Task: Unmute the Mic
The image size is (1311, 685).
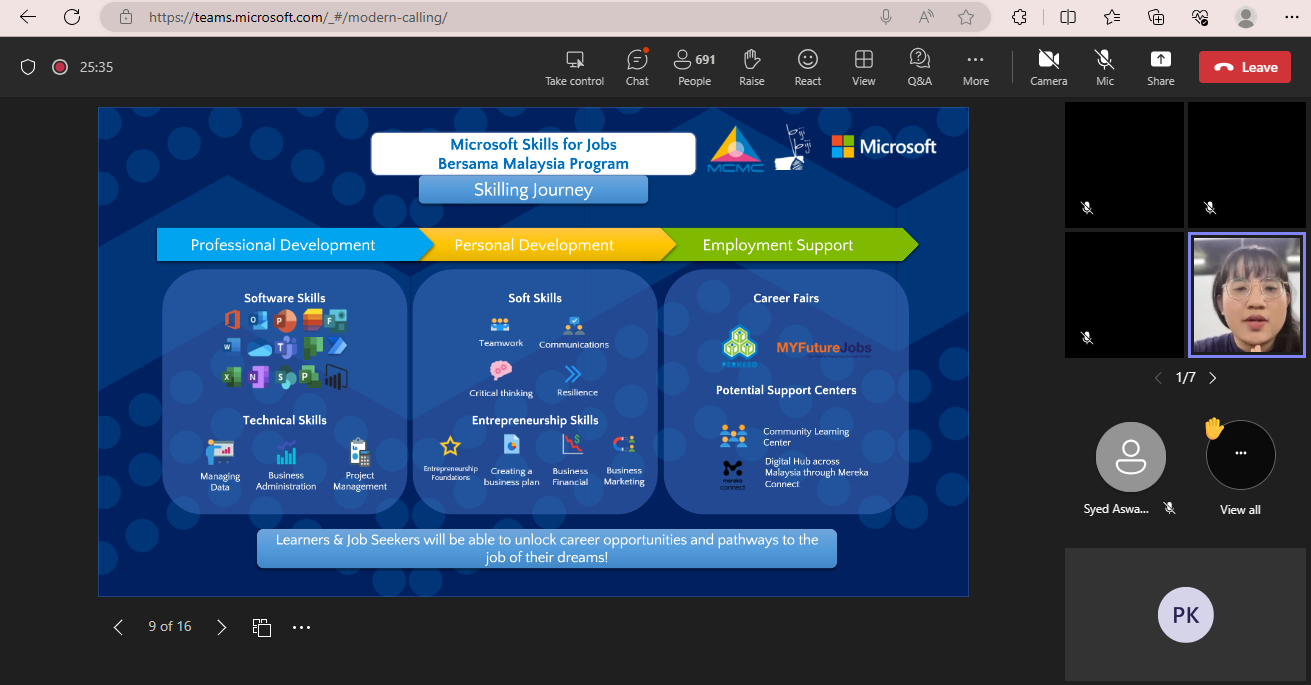Action: coord(1104,67)
